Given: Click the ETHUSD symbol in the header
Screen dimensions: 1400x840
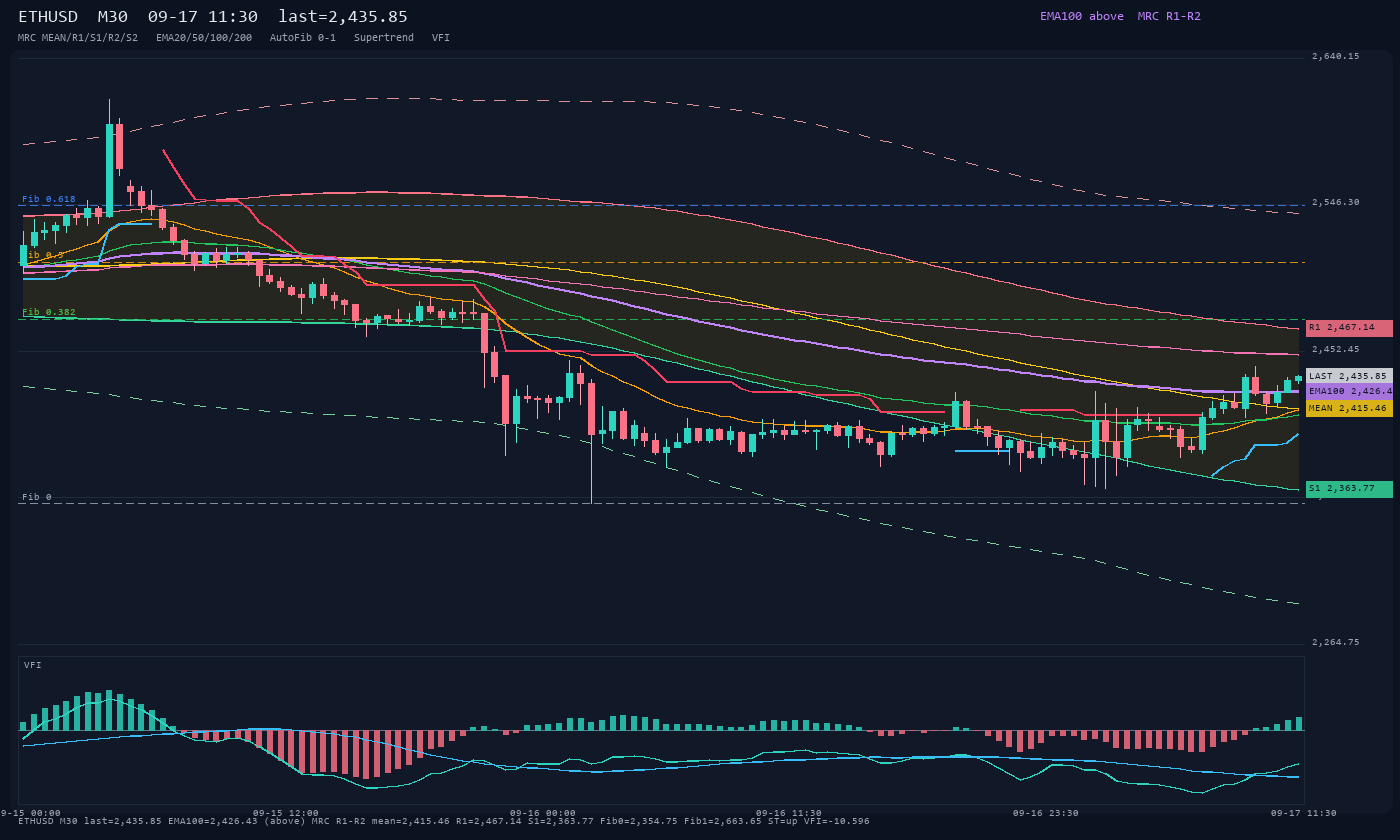Looking at the screenshot, I should 48,17.
